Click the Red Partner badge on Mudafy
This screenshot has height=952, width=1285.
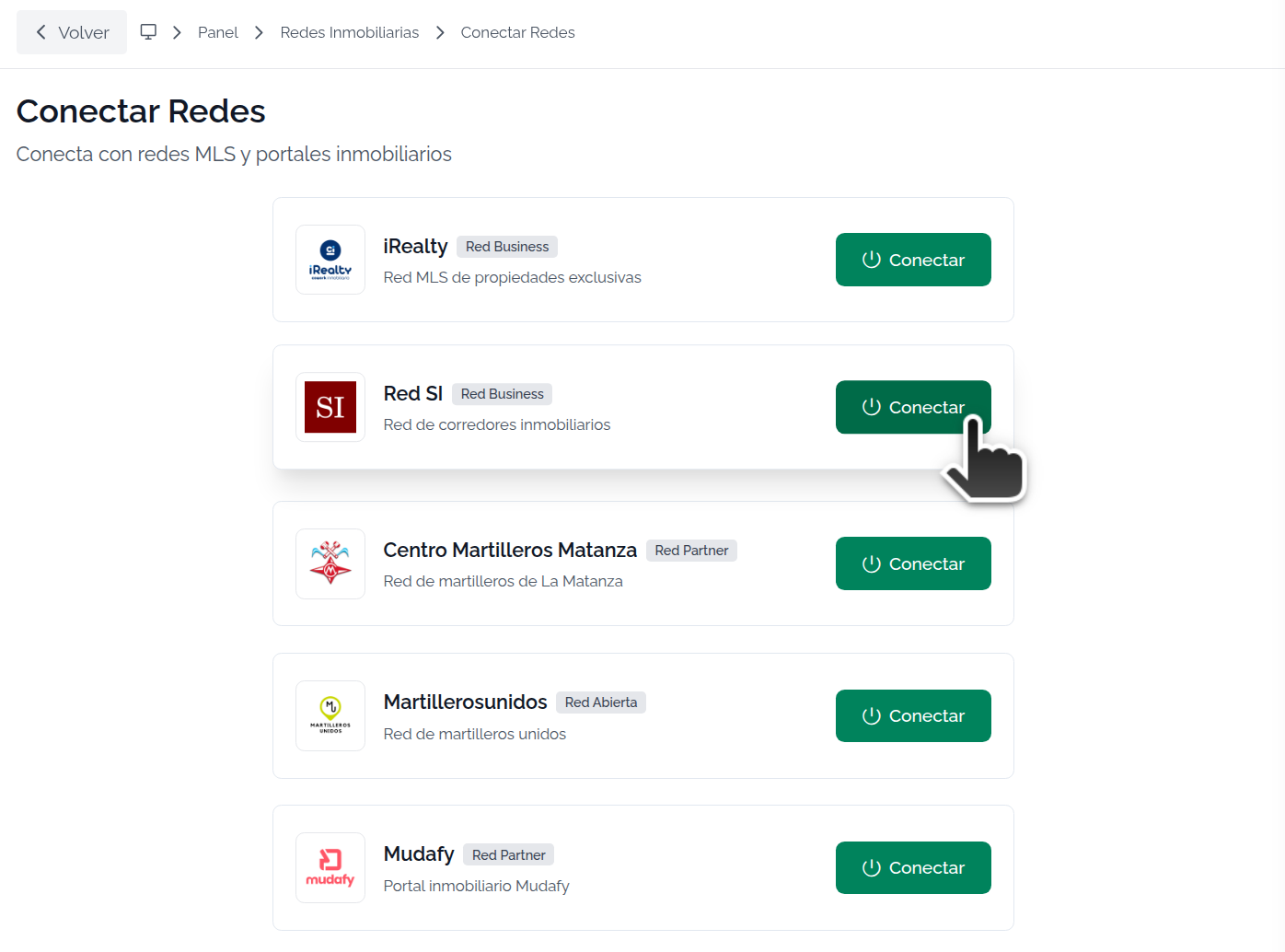509,854
